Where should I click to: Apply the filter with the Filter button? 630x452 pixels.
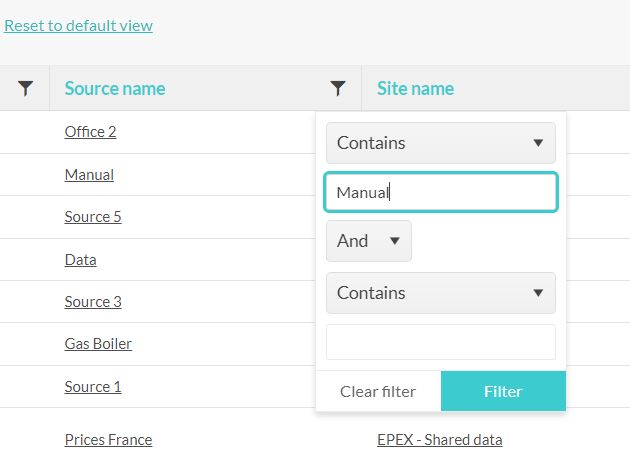click(503, 391)
